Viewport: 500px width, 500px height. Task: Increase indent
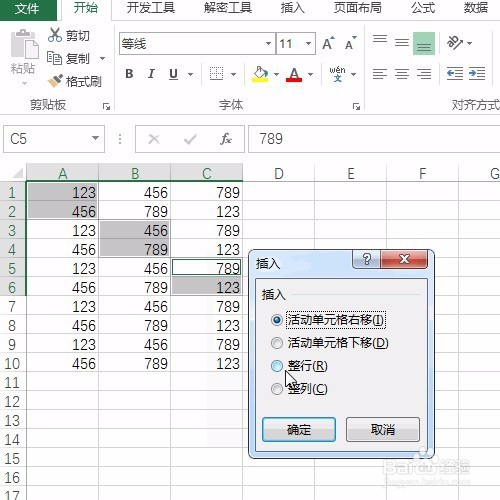coord(477,74)
